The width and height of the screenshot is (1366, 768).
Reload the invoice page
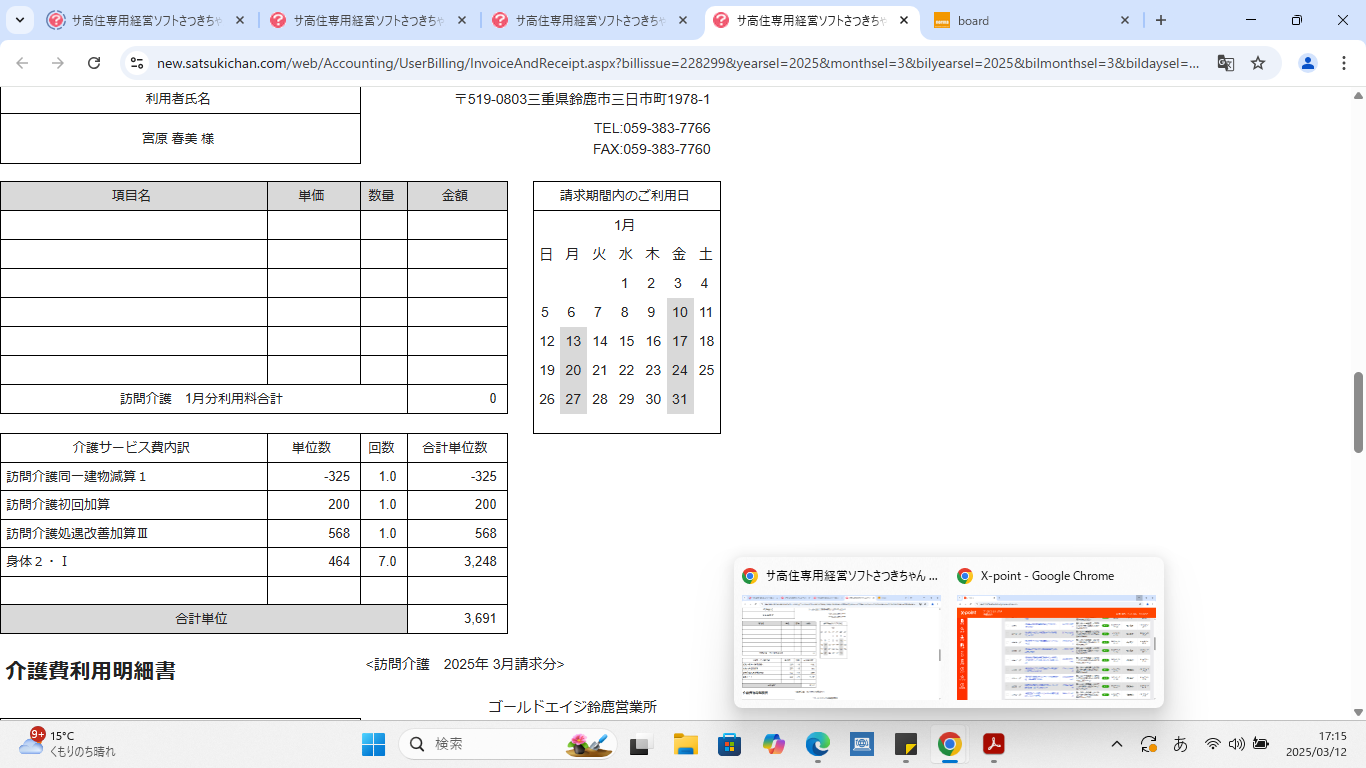click(x=94, y=63)
